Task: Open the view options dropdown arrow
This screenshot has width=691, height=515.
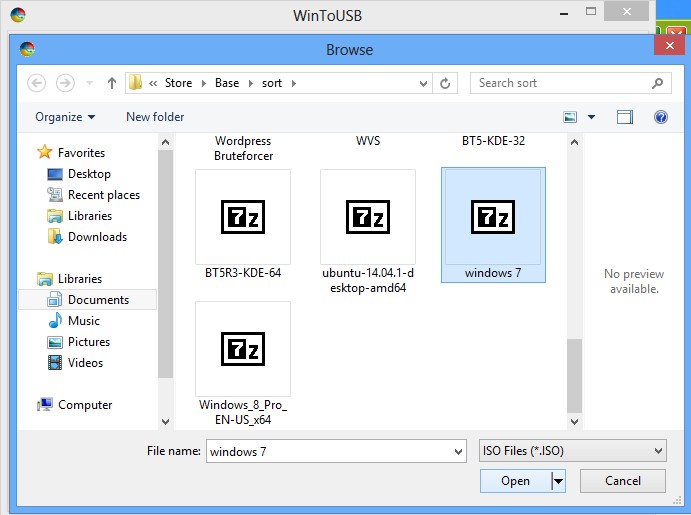Action: 591,117
